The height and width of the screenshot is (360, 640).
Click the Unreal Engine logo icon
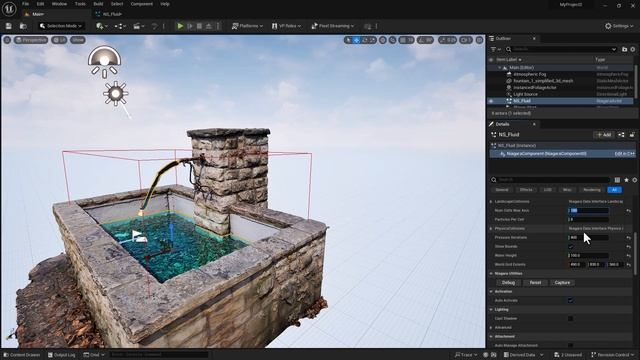coord(9,8)
